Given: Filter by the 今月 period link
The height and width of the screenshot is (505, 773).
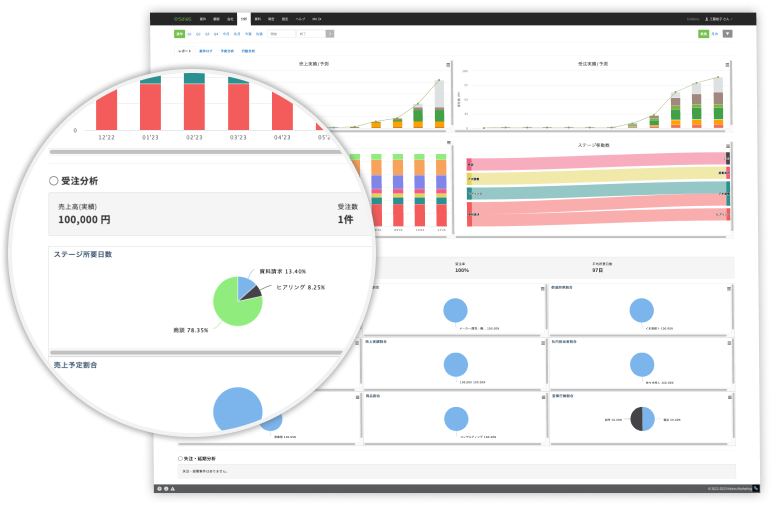Looking at the screenshot, I should pos(226,34).
